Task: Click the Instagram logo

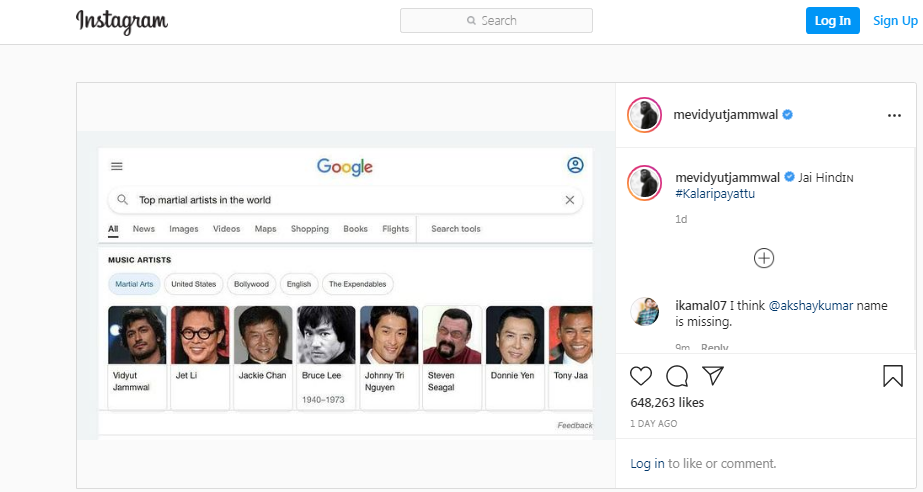Action: pos(122,22)
